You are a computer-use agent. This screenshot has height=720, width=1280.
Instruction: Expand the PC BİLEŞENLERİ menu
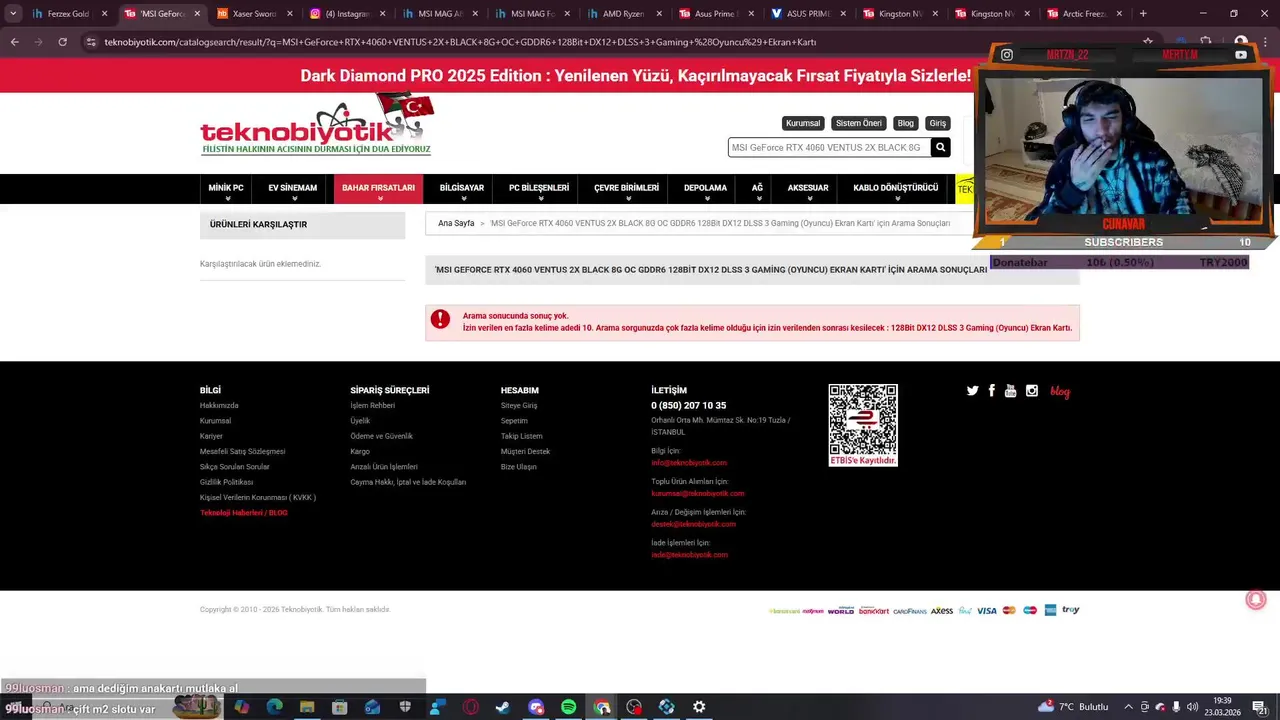tap(539, 188)
